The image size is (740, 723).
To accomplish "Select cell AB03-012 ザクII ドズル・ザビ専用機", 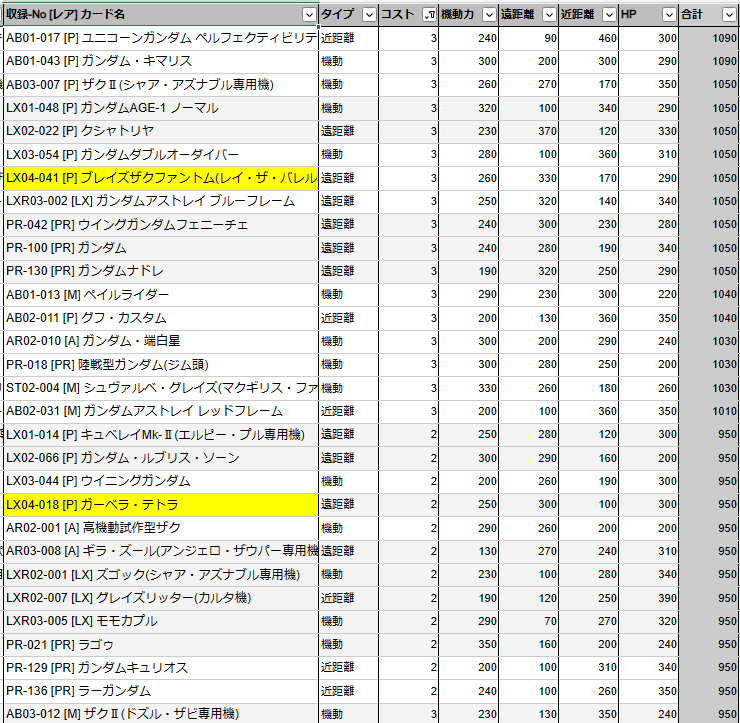I will click(160, 714).
